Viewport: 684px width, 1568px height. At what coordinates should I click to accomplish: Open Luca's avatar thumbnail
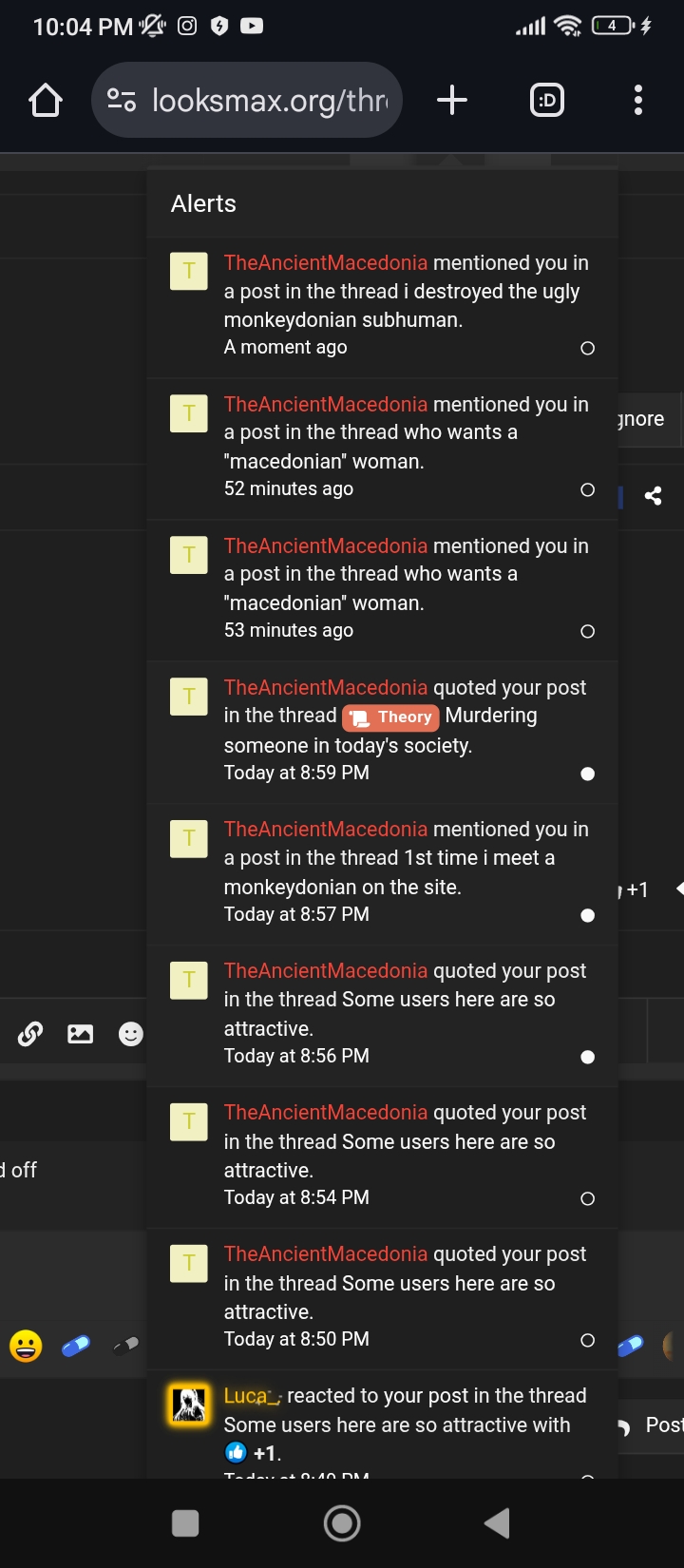point(189,1405)
